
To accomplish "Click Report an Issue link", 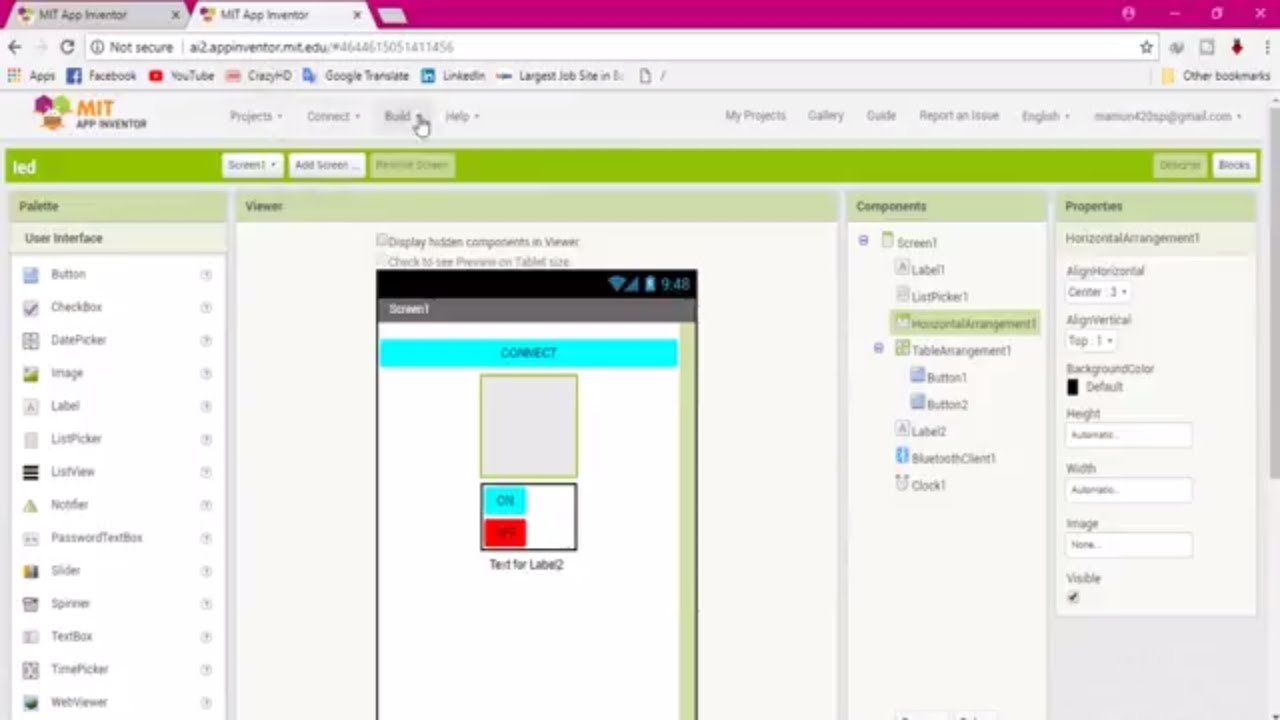I will point(959,116).
